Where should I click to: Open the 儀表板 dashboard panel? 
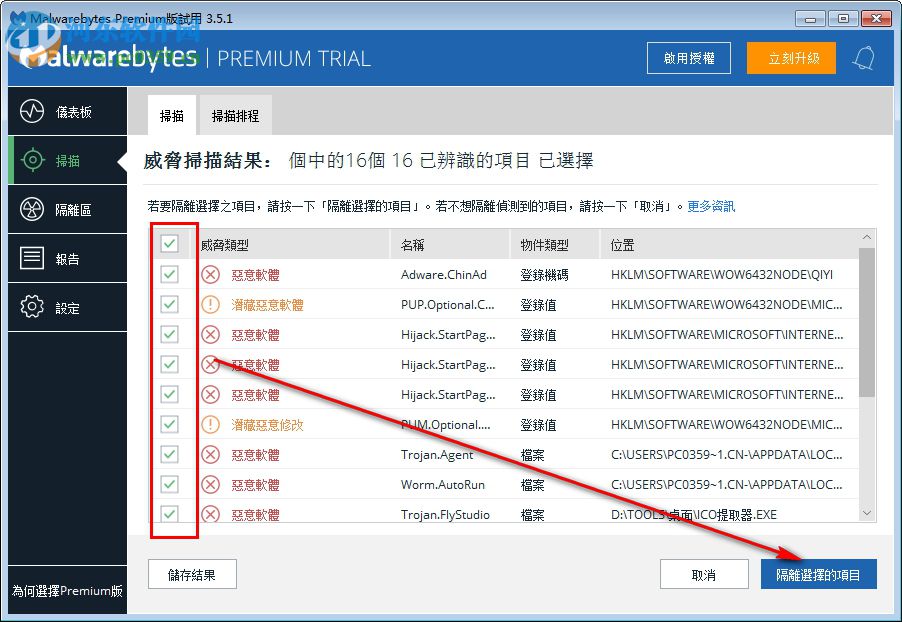(x=67, y=110)
